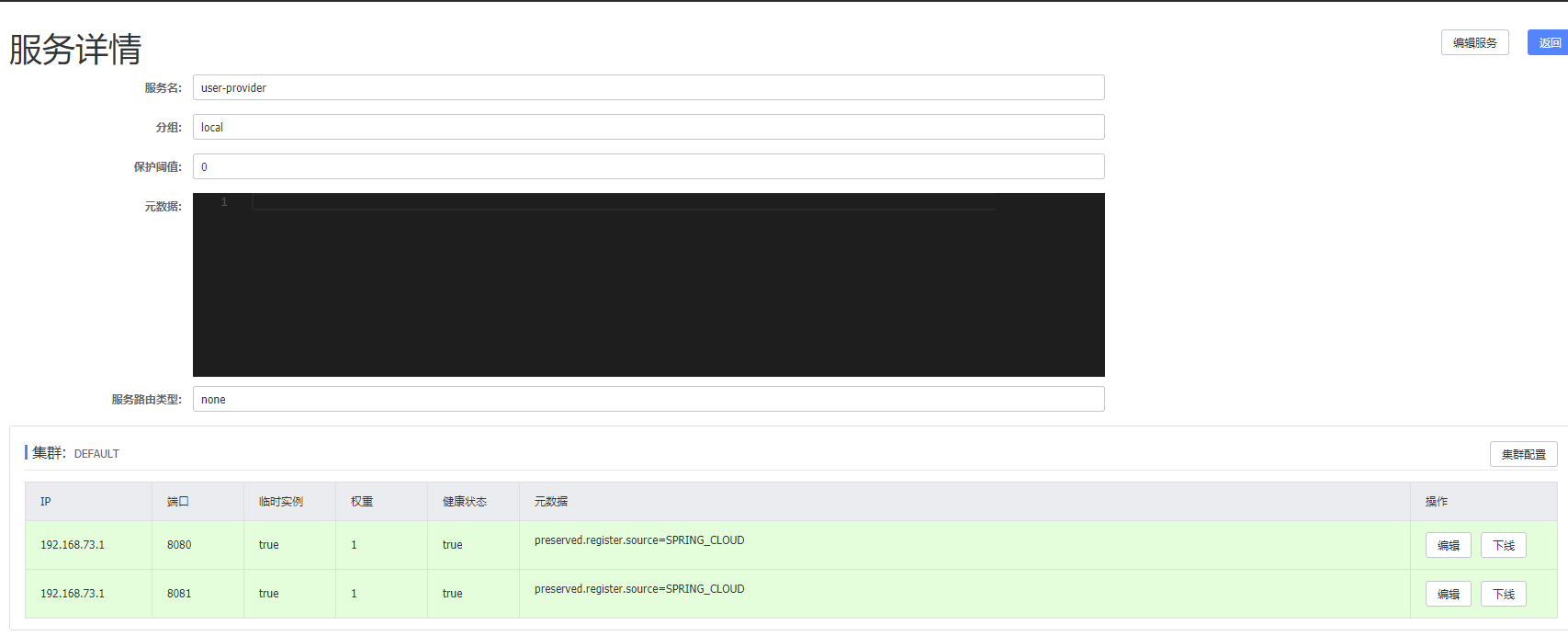Viewport: 1568px width, 636px height.
Task: Select IP 192.168.73.1 in the 8081 row
Action: click(73, 594)
